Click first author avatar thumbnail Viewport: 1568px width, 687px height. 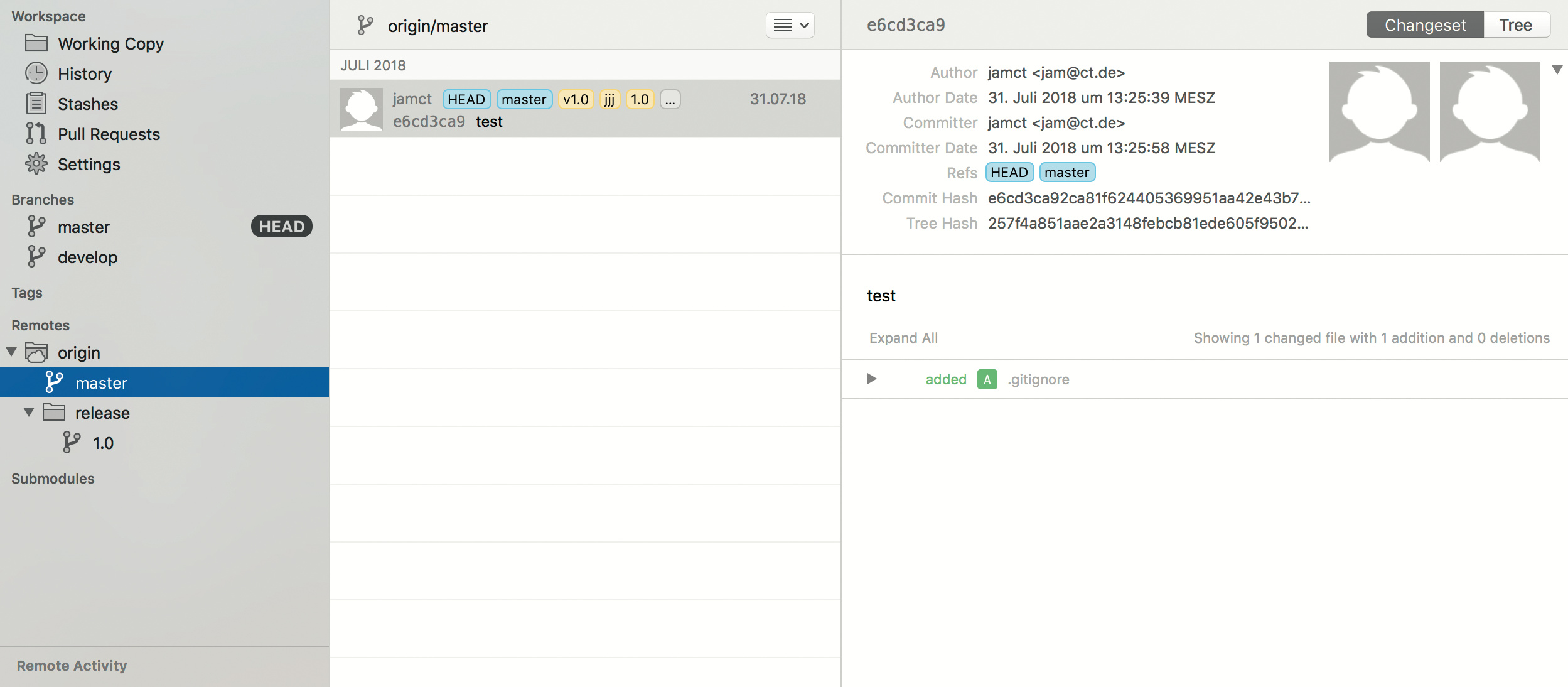1379,112
